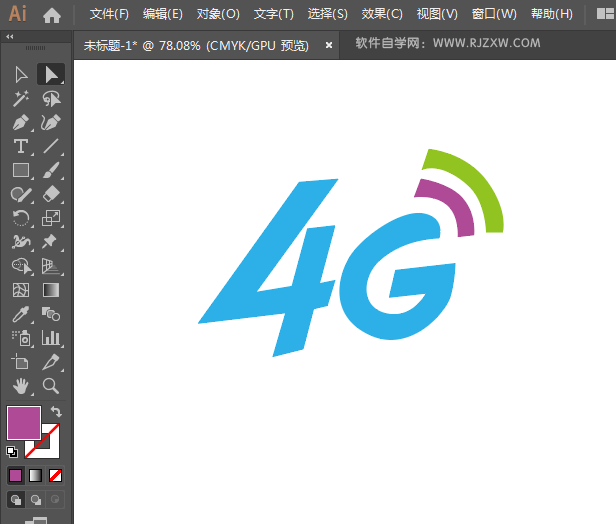
Task: Select the Gradient tool
Action: pyautogui.click(x=51, y=290)
